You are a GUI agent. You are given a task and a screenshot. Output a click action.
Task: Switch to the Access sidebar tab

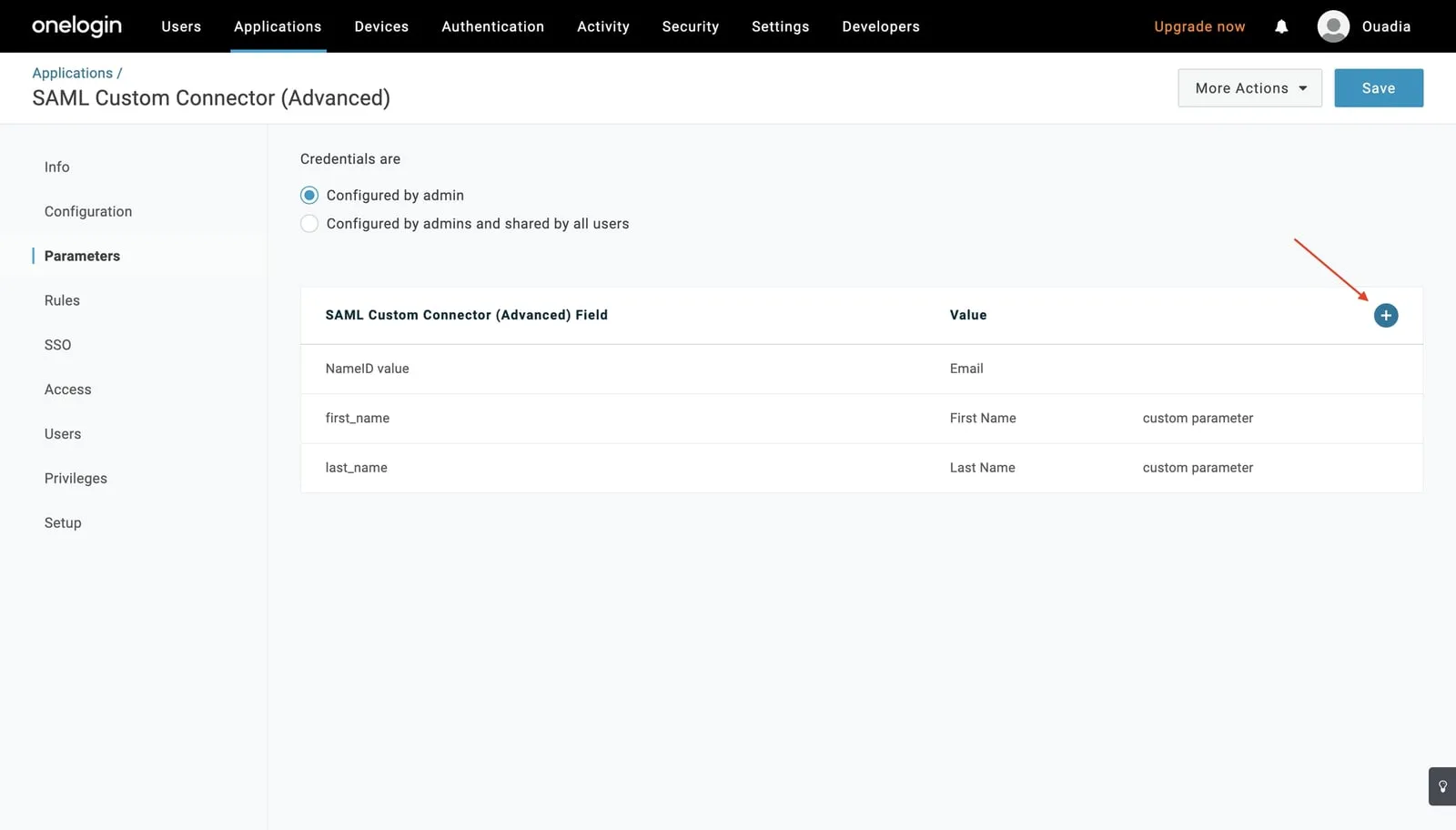tap(68, 390)
